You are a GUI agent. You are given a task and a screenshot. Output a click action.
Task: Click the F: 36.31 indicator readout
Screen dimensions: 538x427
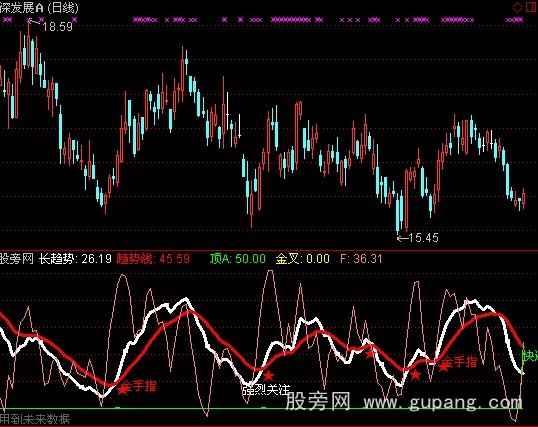(361, 258)
